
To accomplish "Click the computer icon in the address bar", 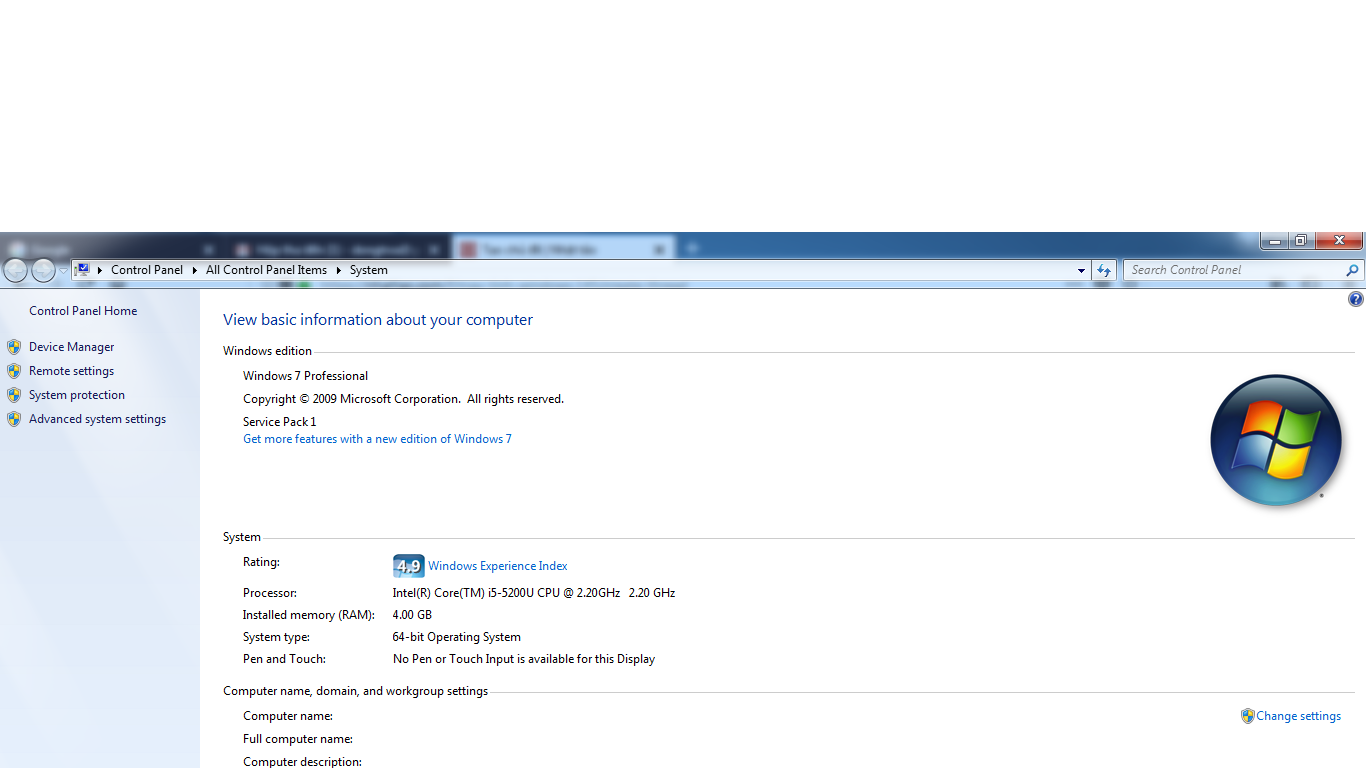I will pyautogui.click(x=84, y=270).
